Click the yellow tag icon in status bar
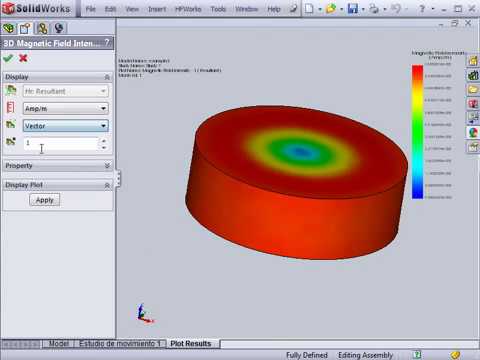The image size is (480, 360). pos(455,355)
